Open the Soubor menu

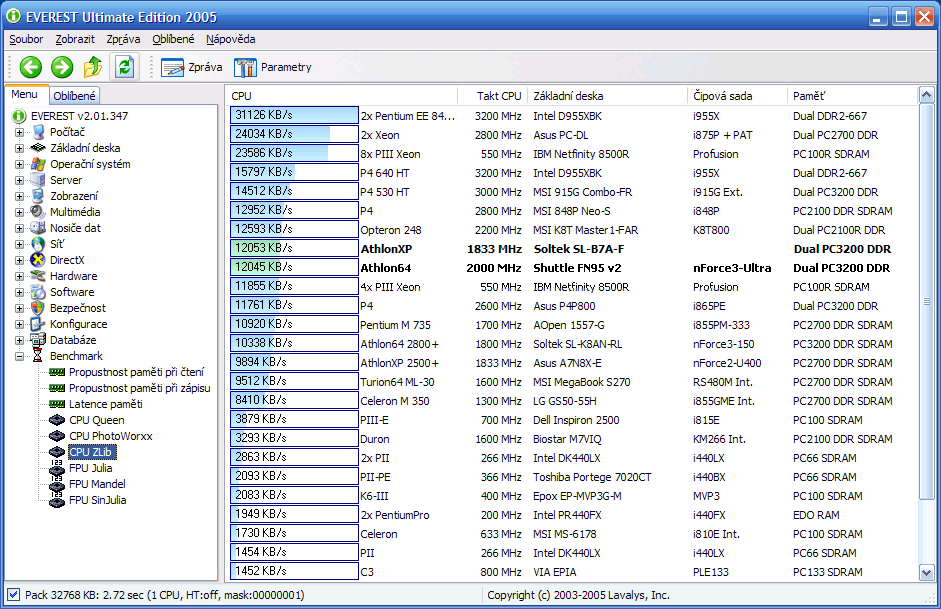(27, 39)
